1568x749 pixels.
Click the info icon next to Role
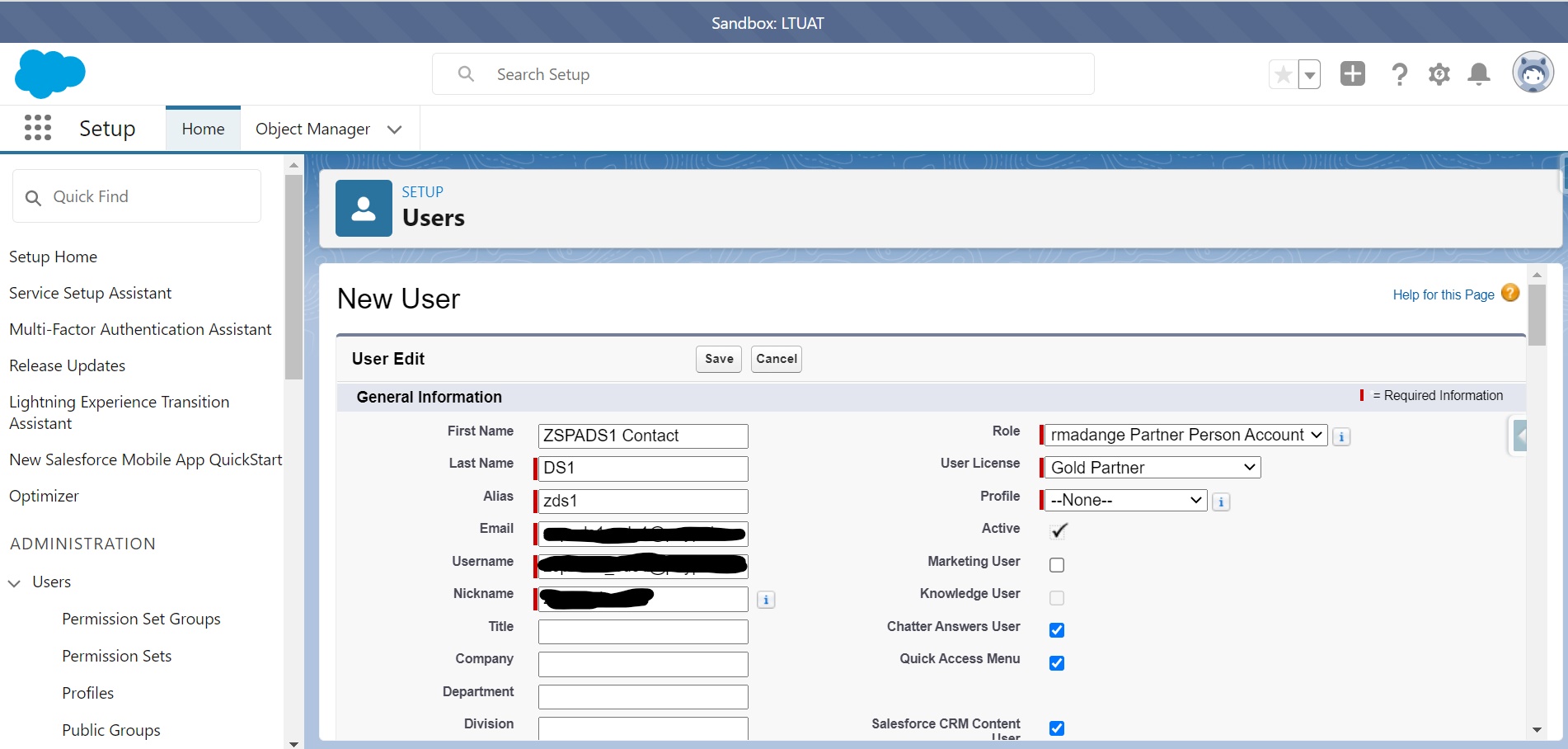coord(1342,436)
